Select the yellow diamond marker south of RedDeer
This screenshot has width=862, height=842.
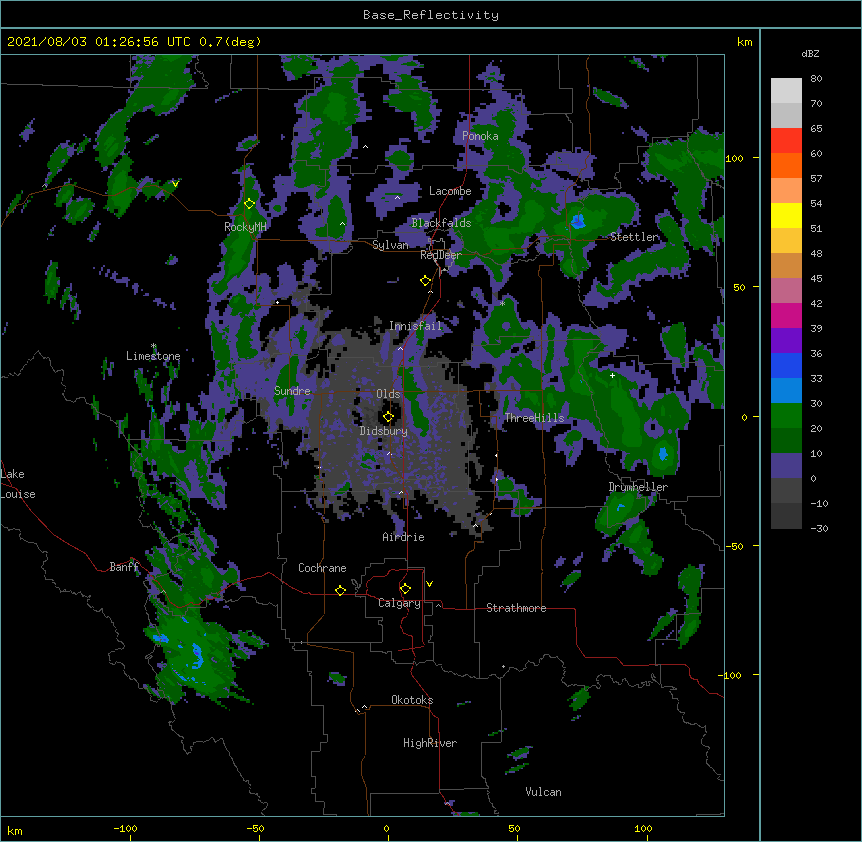click(426, 281)
